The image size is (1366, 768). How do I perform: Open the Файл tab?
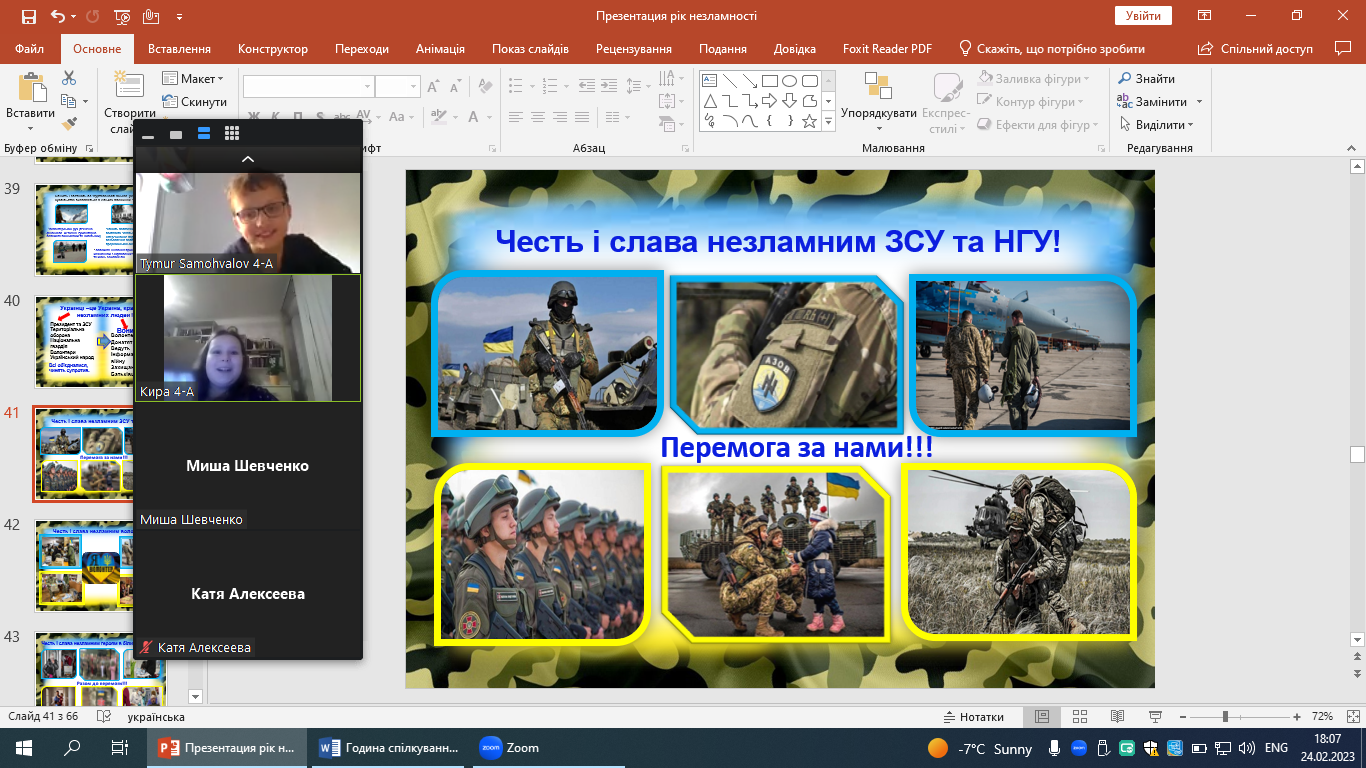point(30,49)
